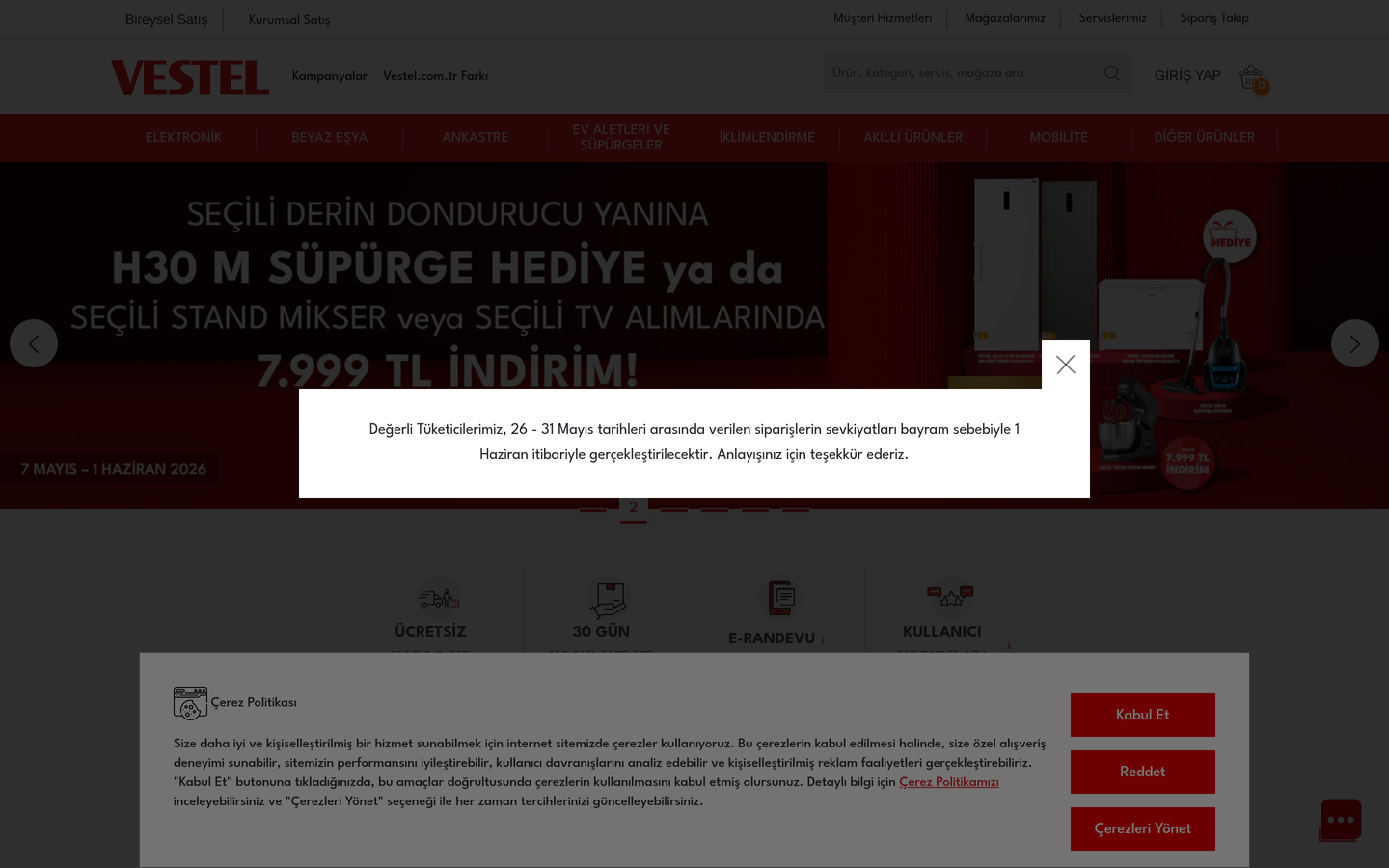
Task: Open Sipariş Takip link
Action: point(1214,18)
